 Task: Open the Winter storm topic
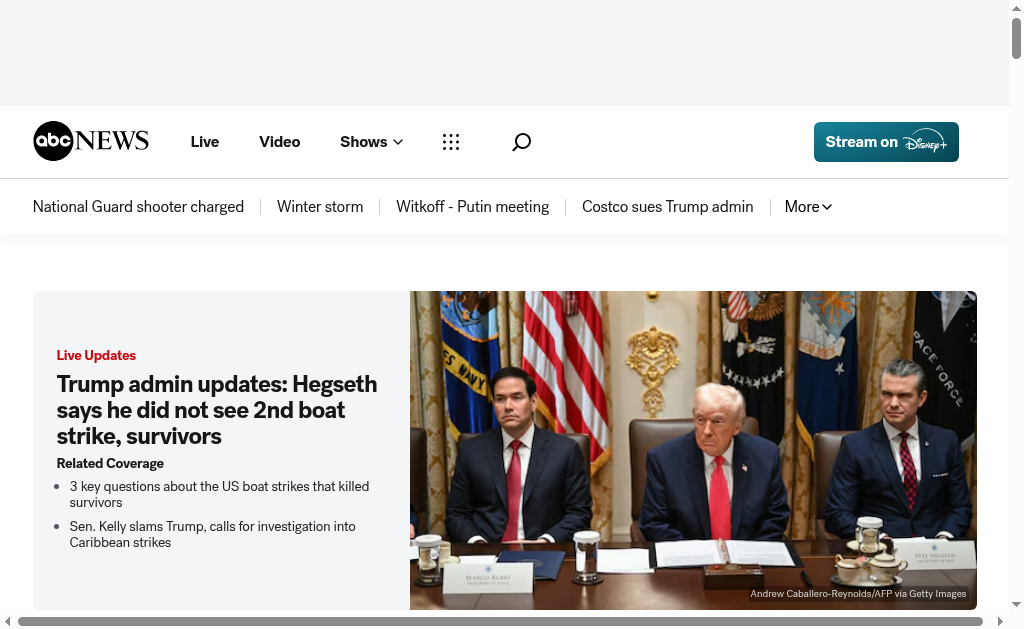click(x=320, y=207)
